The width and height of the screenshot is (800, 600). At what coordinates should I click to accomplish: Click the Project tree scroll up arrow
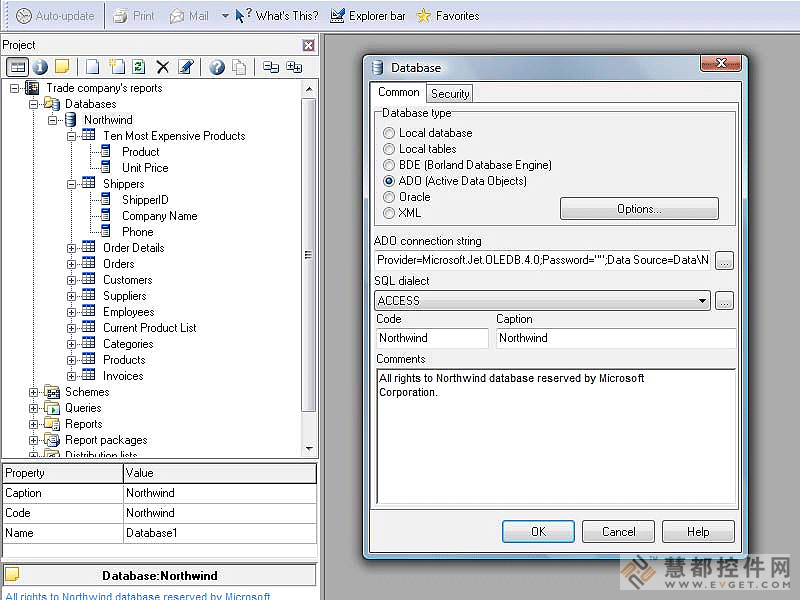tap(309, 89)
